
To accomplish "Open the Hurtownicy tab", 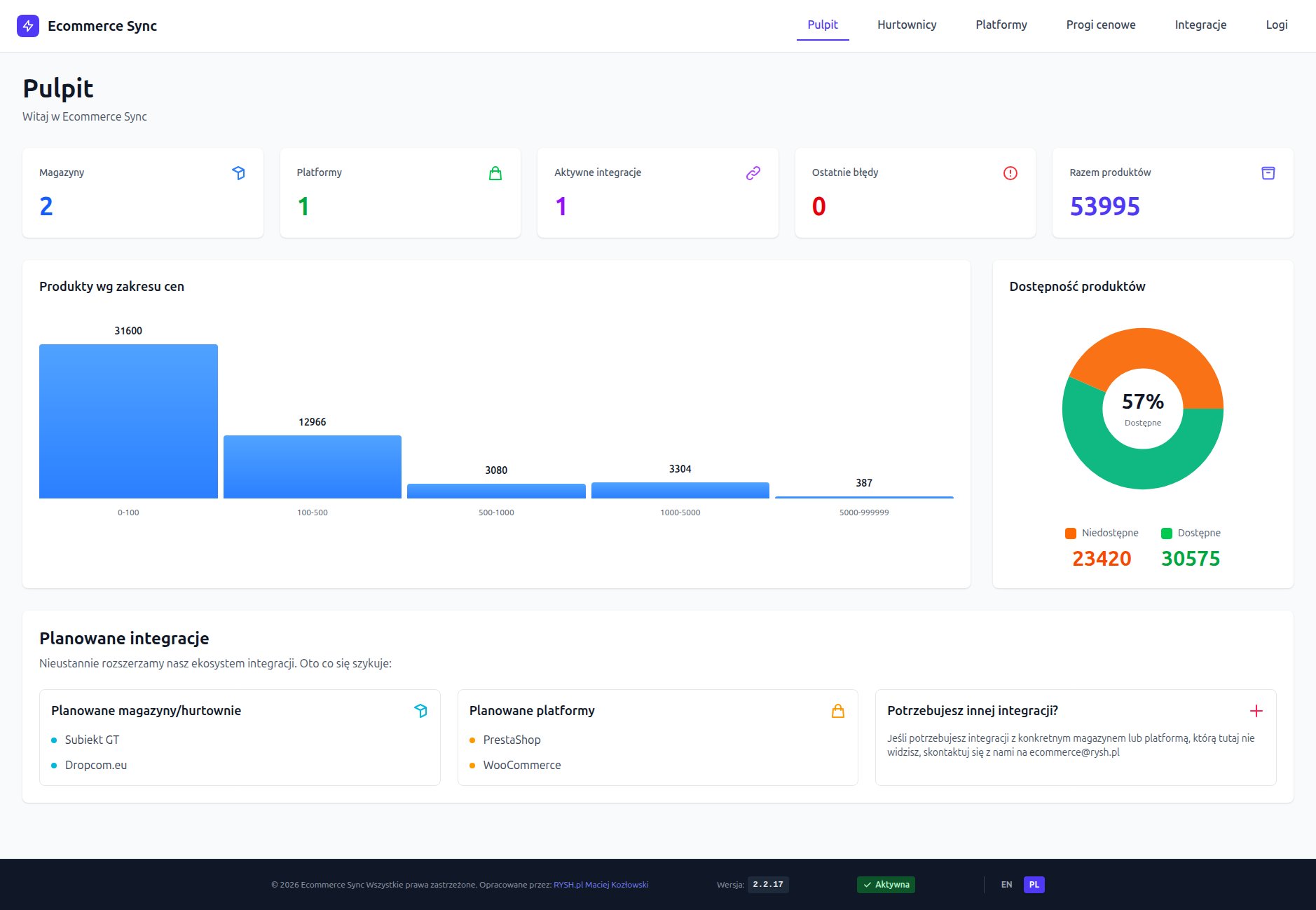I will pos(906,25).
